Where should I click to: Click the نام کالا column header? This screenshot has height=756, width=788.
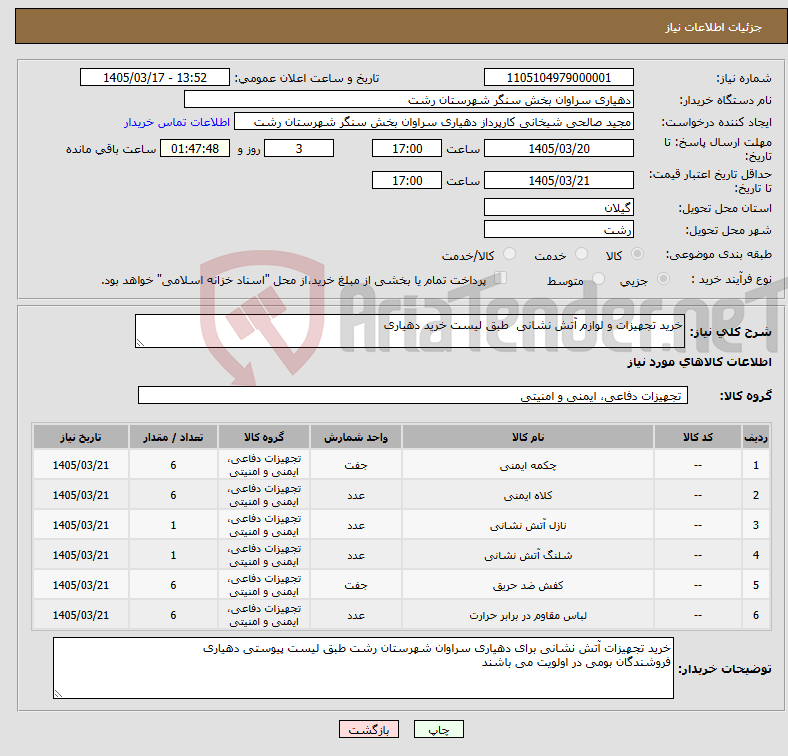coord(528,437)
